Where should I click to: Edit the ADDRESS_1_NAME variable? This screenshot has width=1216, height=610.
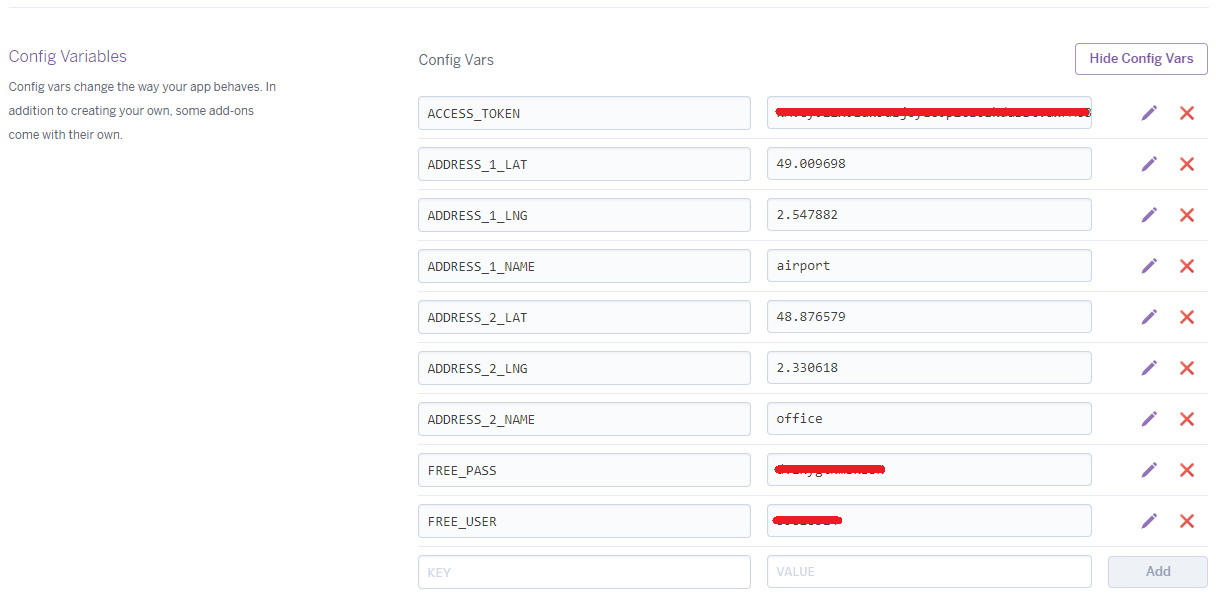click(x=1149, y=266)
